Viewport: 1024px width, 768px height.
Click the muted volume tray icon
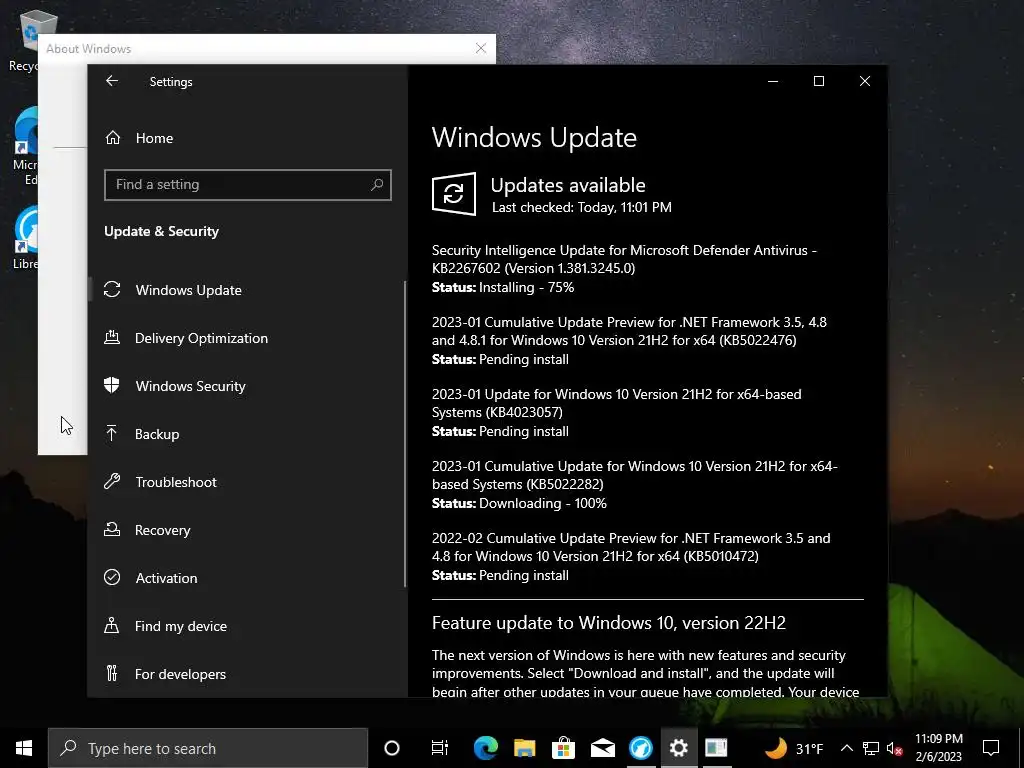894,748
